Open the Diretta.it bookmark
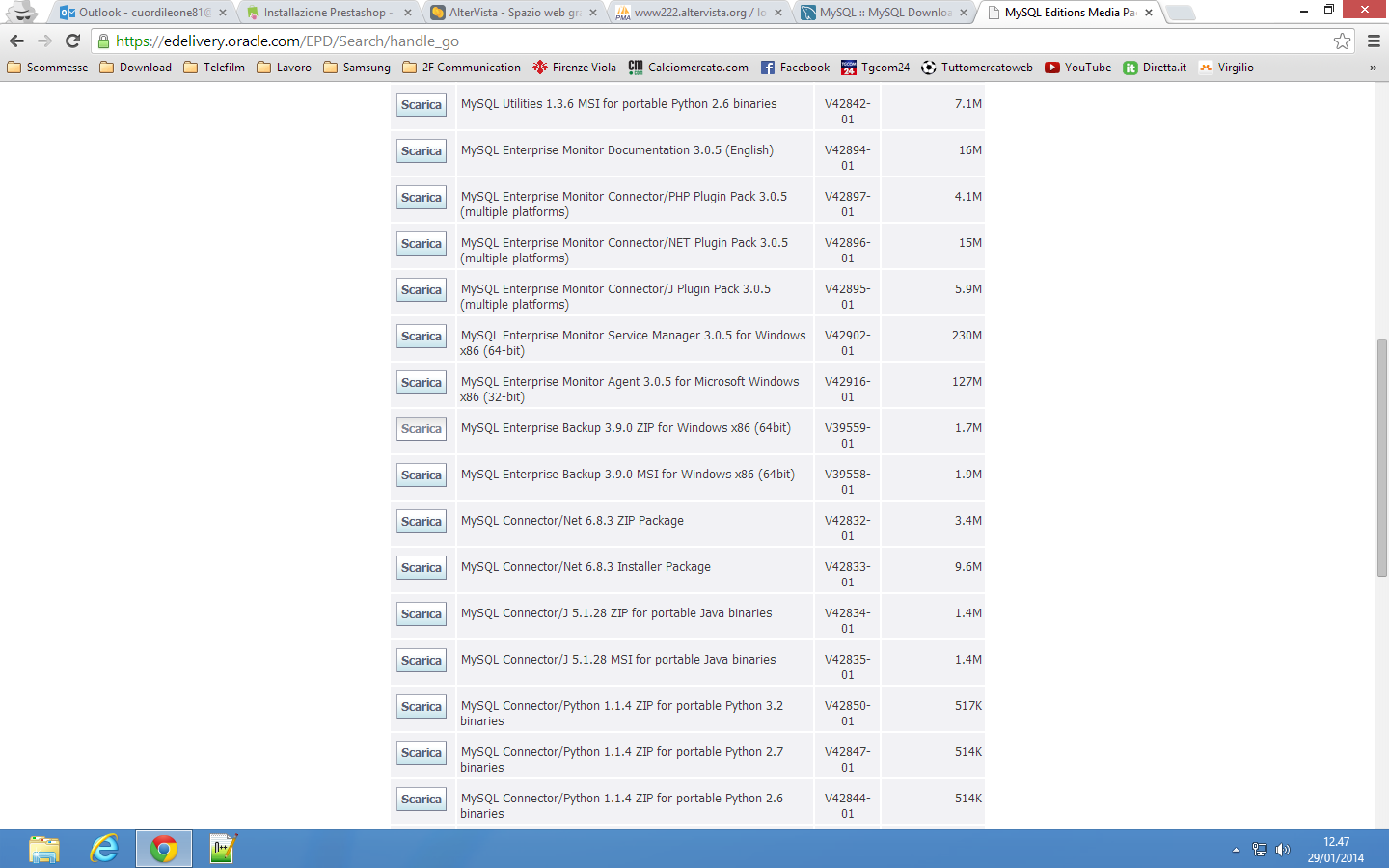This screenshot has width=1389, height=868. pos(1155,68)
